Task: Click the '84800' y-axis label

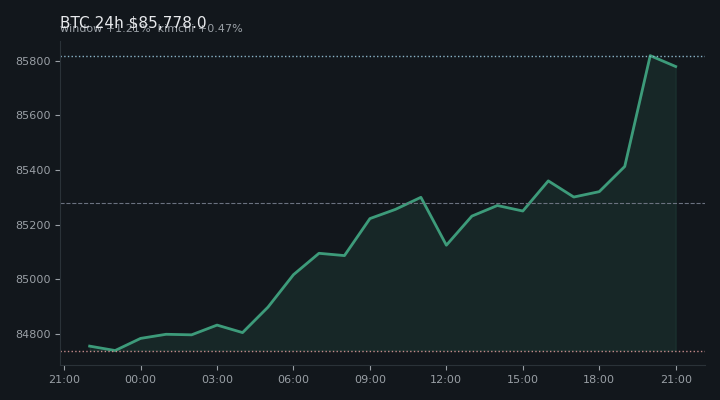Action: [x=33, y=334]
